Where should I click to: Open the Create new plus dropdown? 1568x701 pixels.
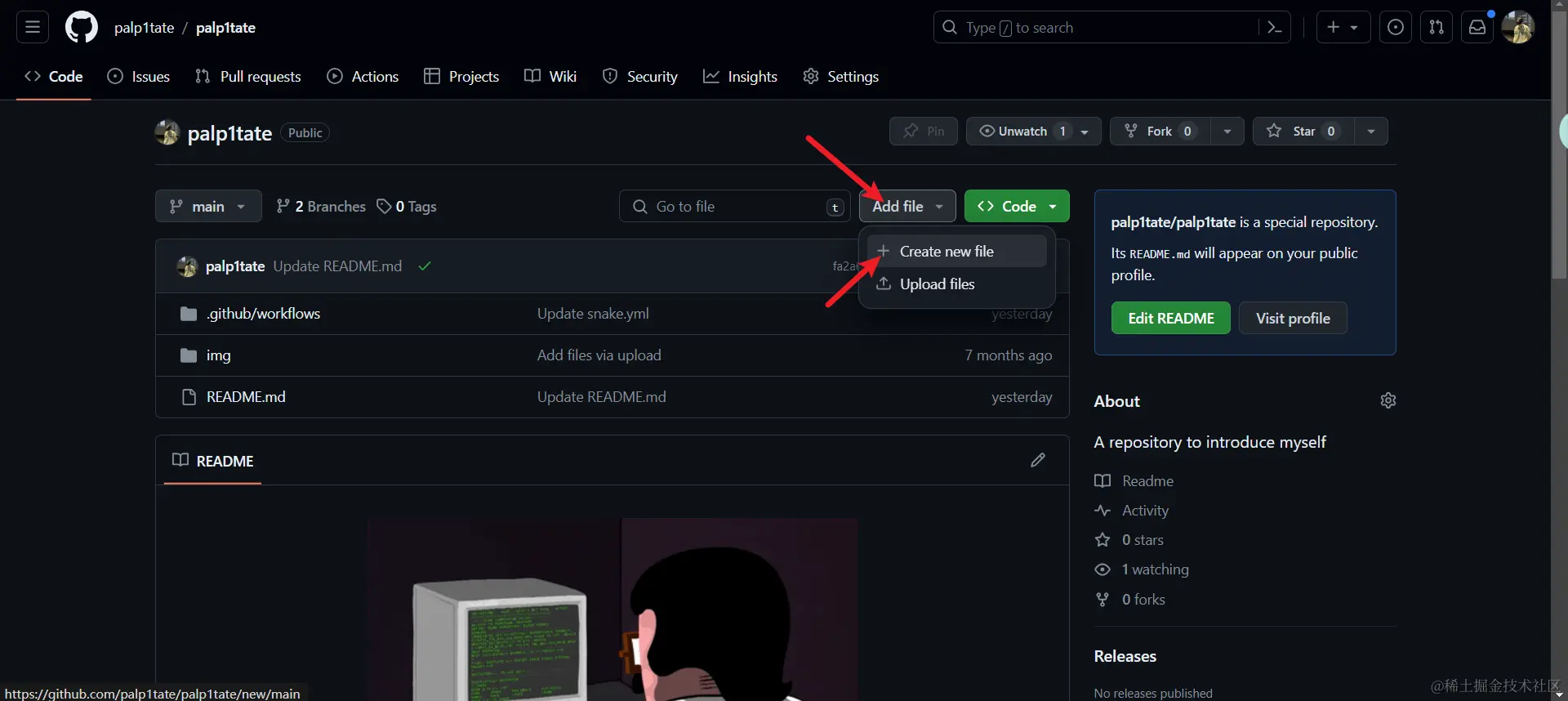1343,27
